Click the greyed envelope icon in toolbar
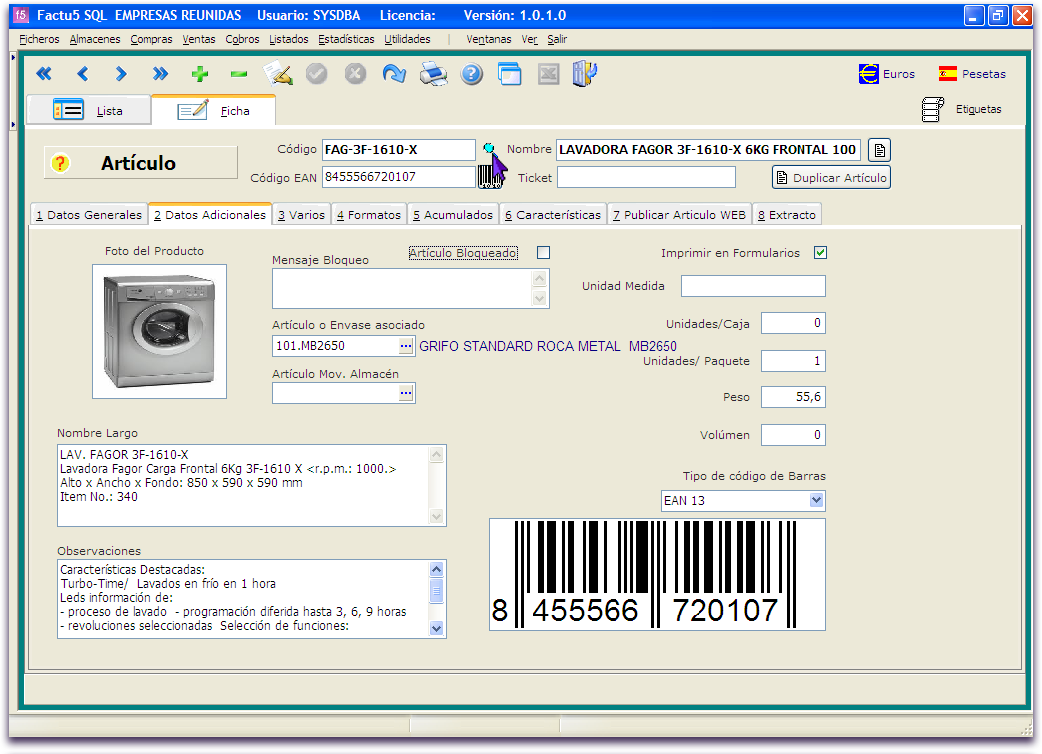The width and height of the screenshot is (1042, 754). [548, 74]
